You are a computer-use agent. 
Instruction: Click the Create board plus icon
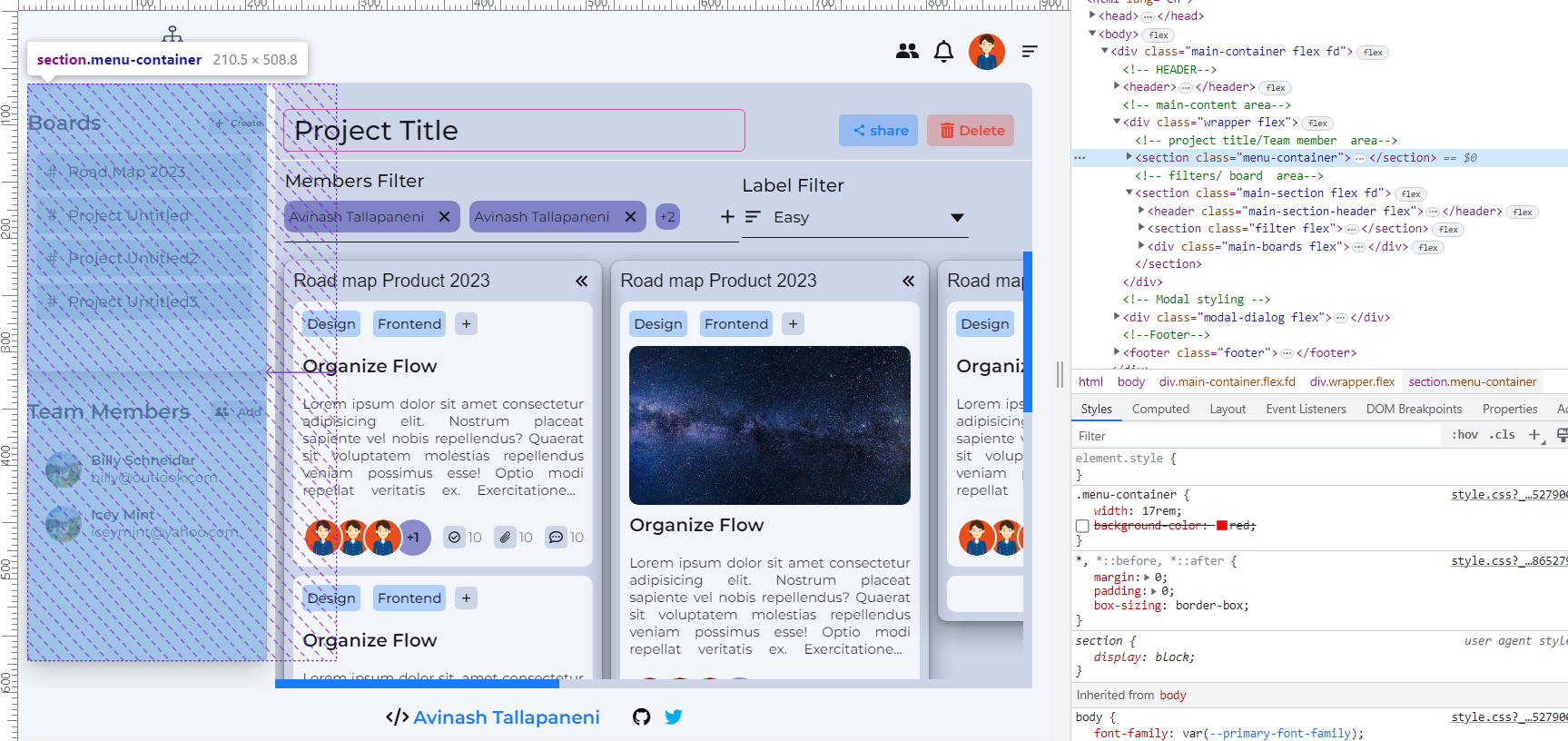coord(219,123)
